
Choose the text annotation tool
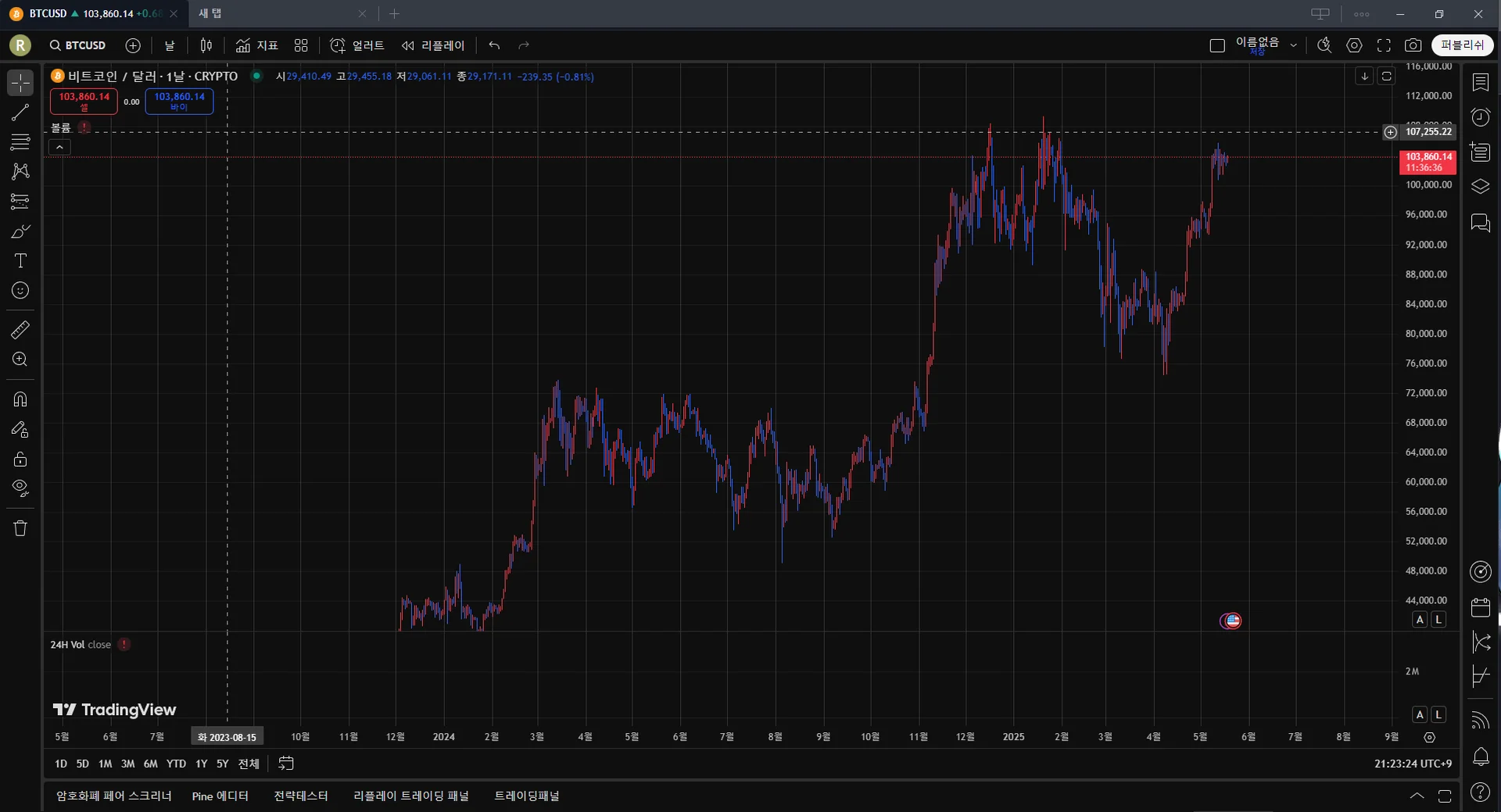click(x=20, y=261)
